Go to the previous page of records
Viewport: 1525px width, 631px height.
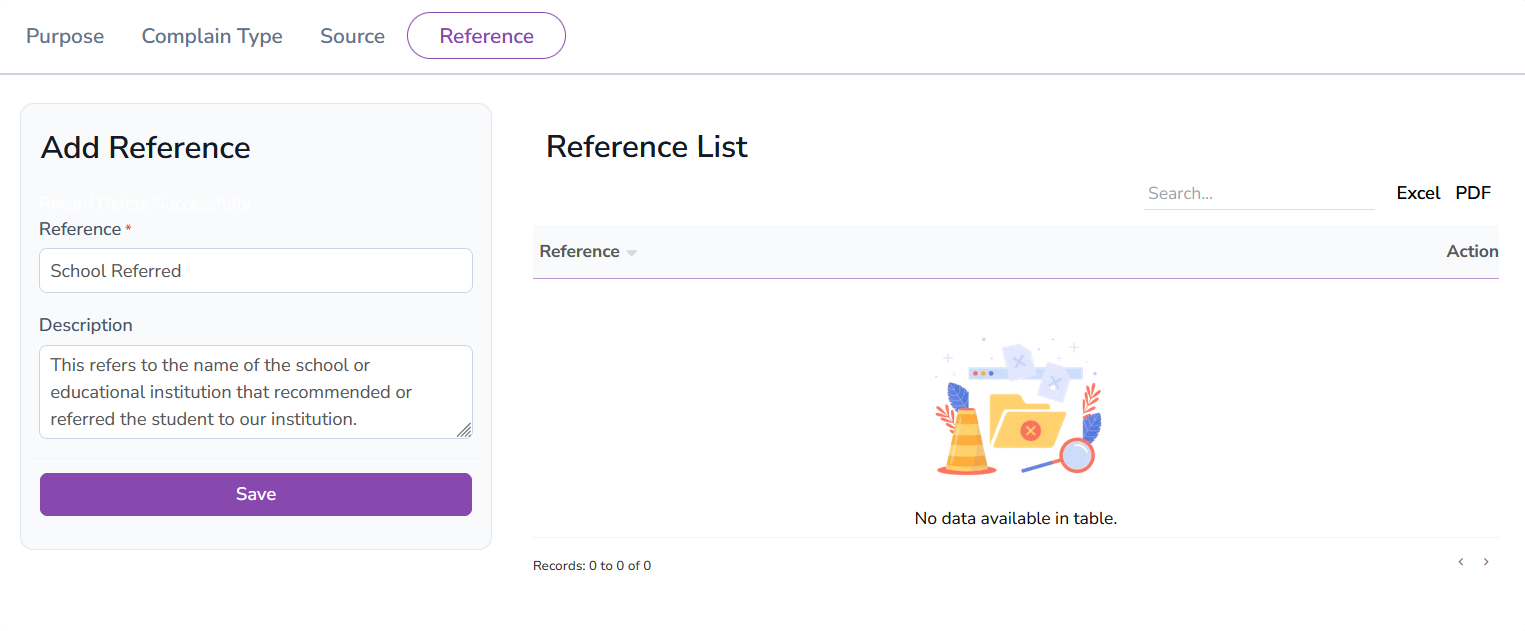tap(1461, 562)
